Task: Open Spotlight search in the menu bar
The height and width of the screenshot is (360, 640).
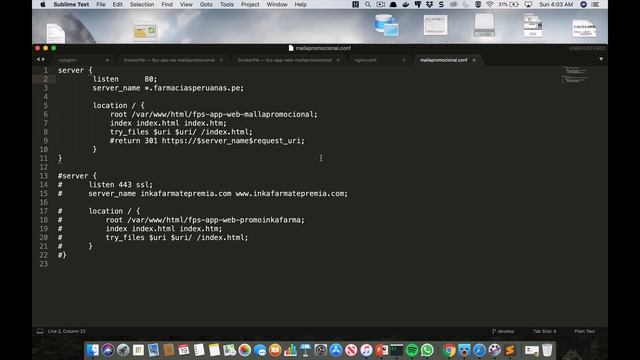Action: click(368, 4)
